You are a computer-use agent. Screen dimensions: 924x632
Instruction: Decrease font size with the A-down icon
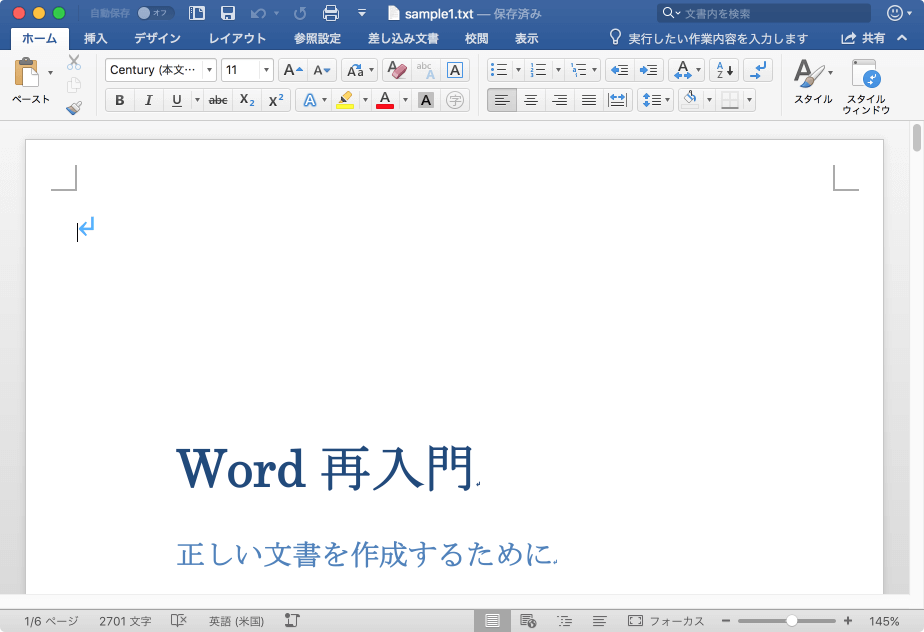tap(322, 70)
